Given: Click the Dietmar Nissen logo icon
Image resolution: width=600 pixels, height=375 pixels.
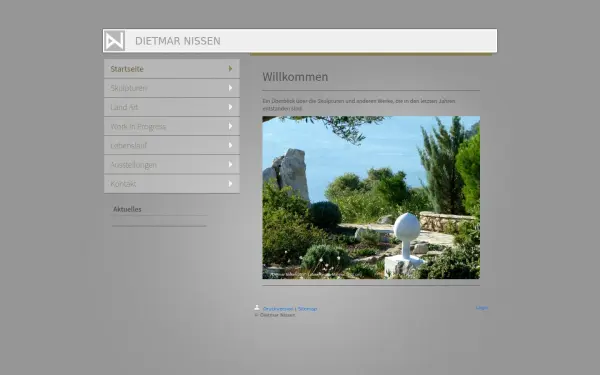Looking at the screenshot, I should coord(115,41).
